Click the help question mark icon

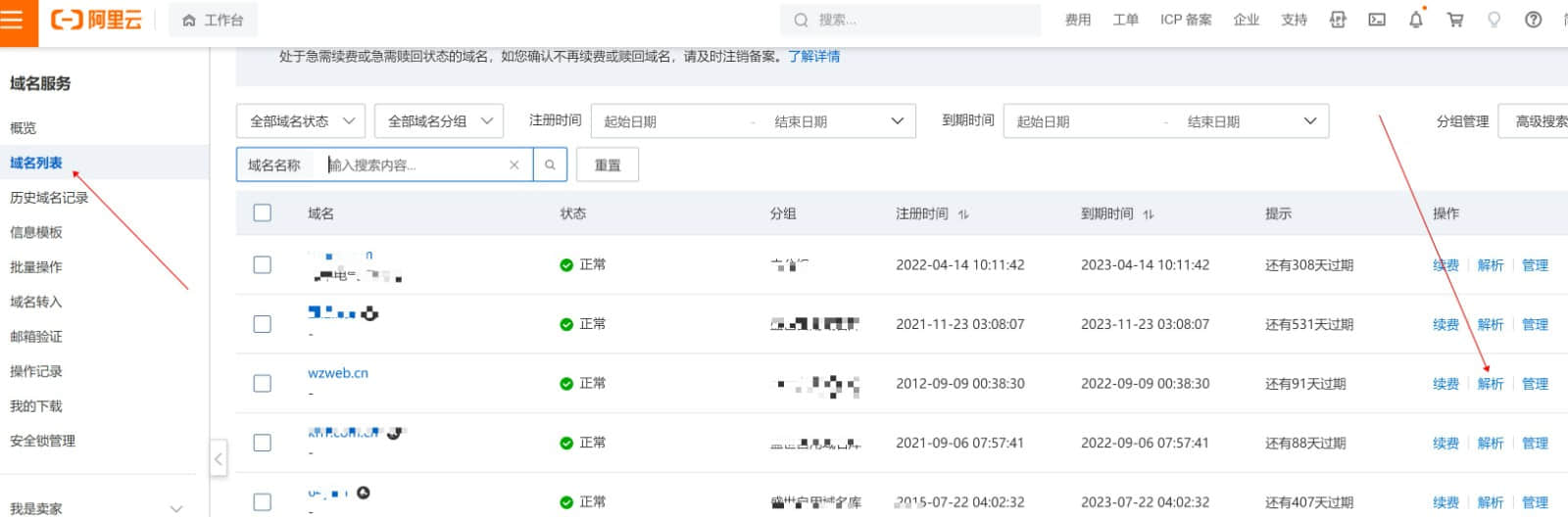(x=1533, y=20)
